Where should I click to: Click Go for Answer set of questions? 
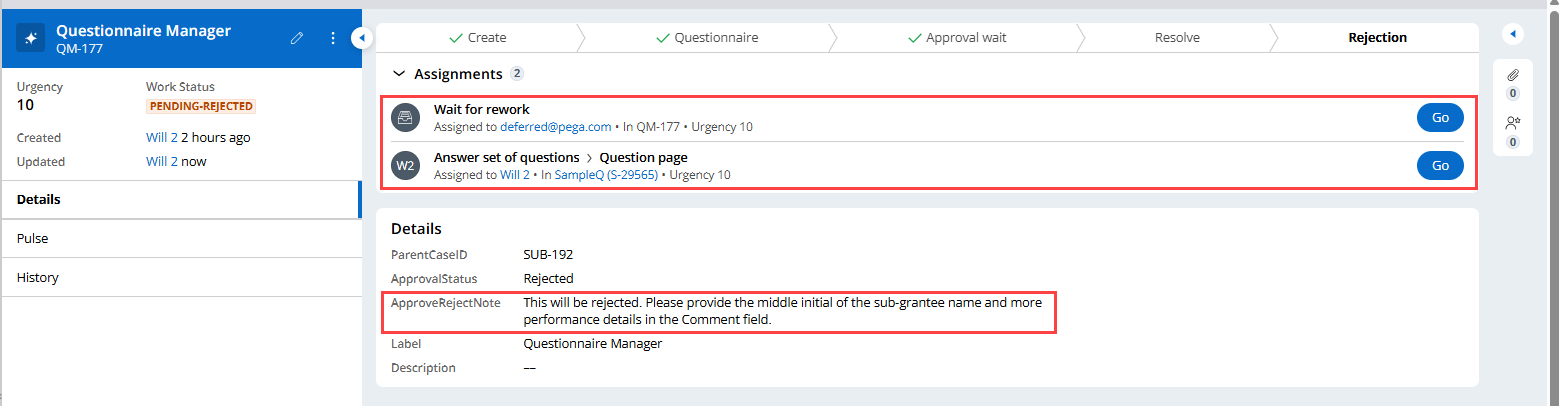click(1440, 166)
